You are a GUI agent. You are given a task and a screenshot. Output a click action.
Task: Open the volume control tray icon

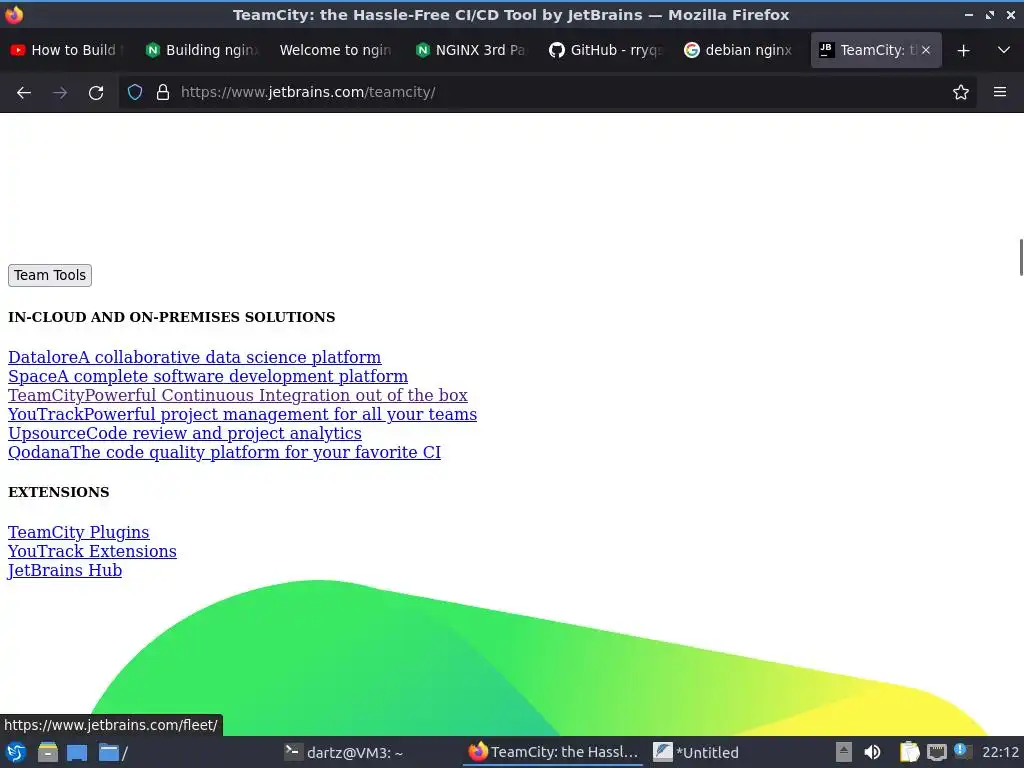click(x=872, y=752)
